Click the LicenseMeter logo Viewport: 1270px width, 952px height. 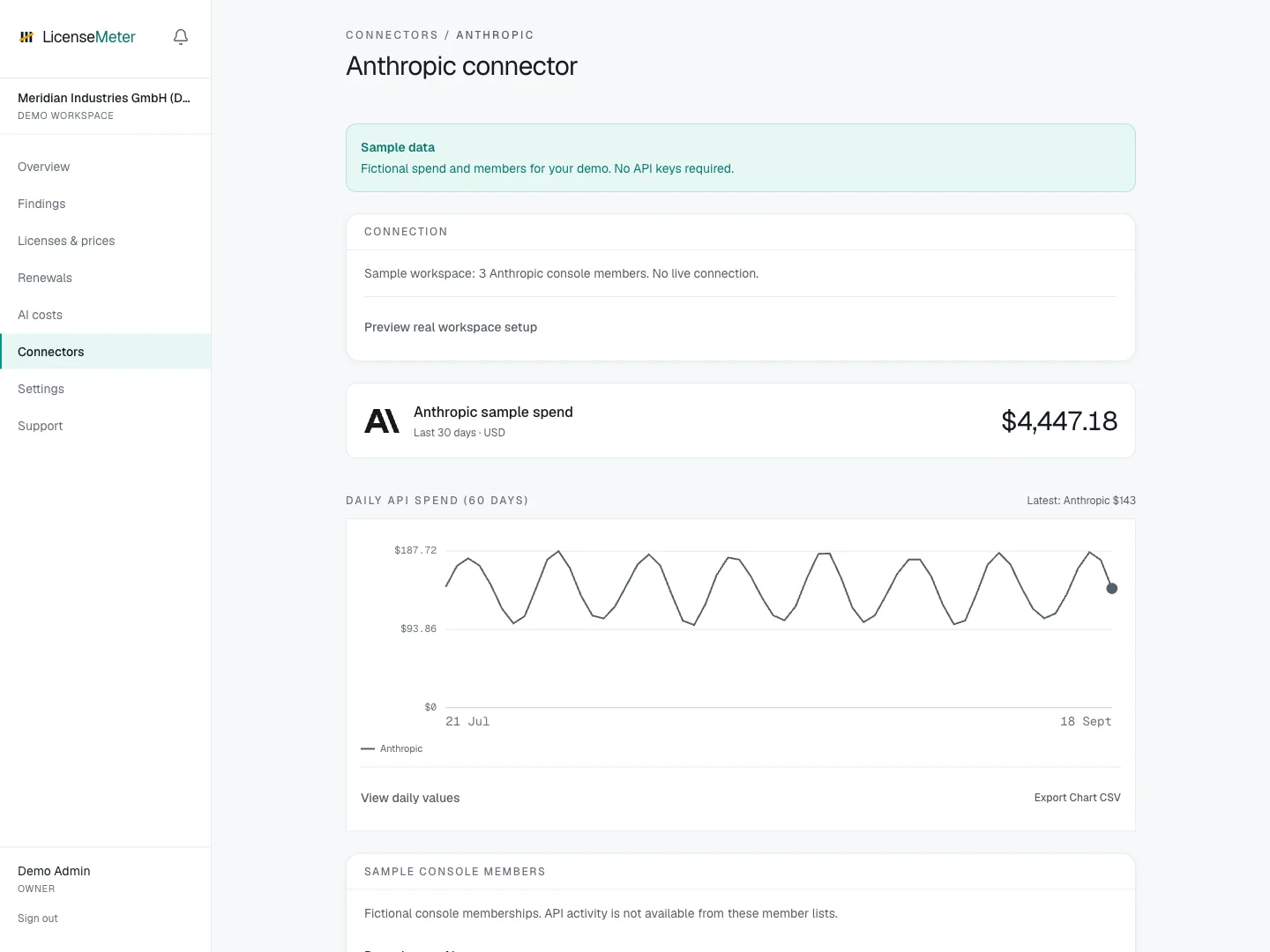[77, 37]
